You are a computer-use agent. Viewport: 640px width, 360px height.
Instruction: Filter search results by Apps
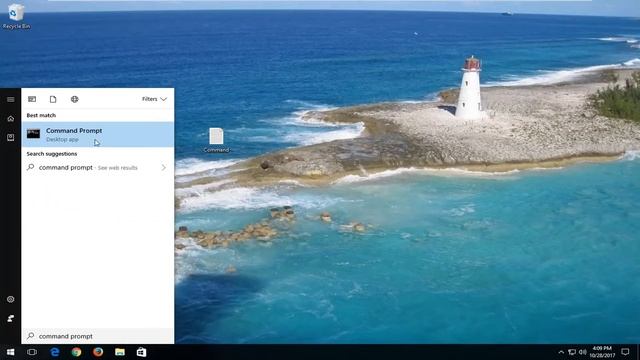pos(32,99)
